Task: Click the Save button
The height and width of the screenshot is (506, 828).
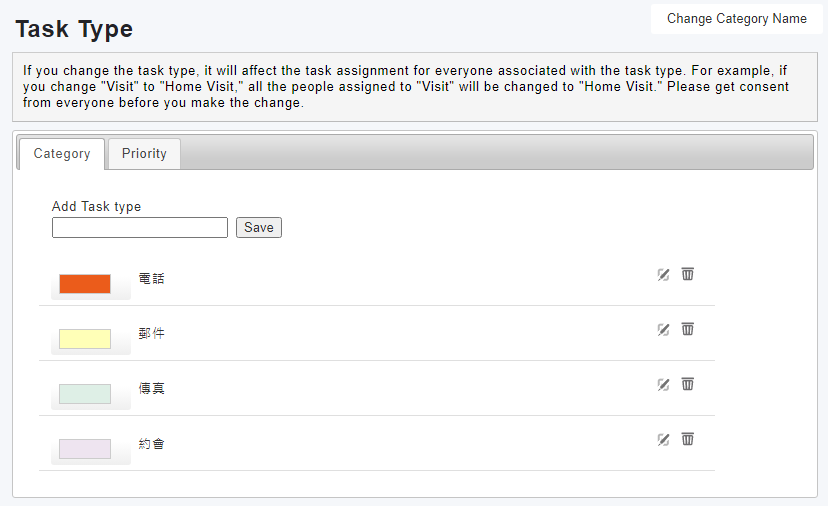Action: point(259,228)
